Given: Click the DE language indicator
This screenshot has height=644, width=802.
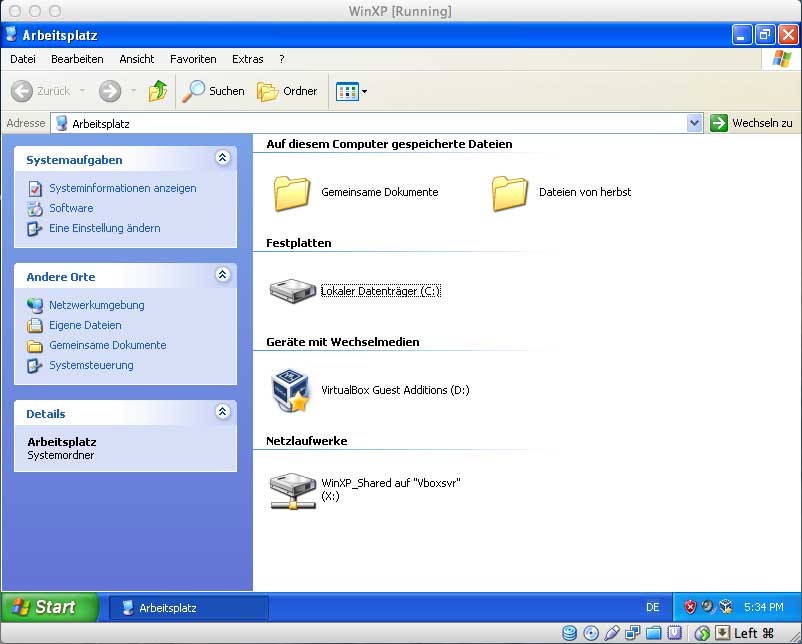Looking at the screenshot, I should pos(653,607).
